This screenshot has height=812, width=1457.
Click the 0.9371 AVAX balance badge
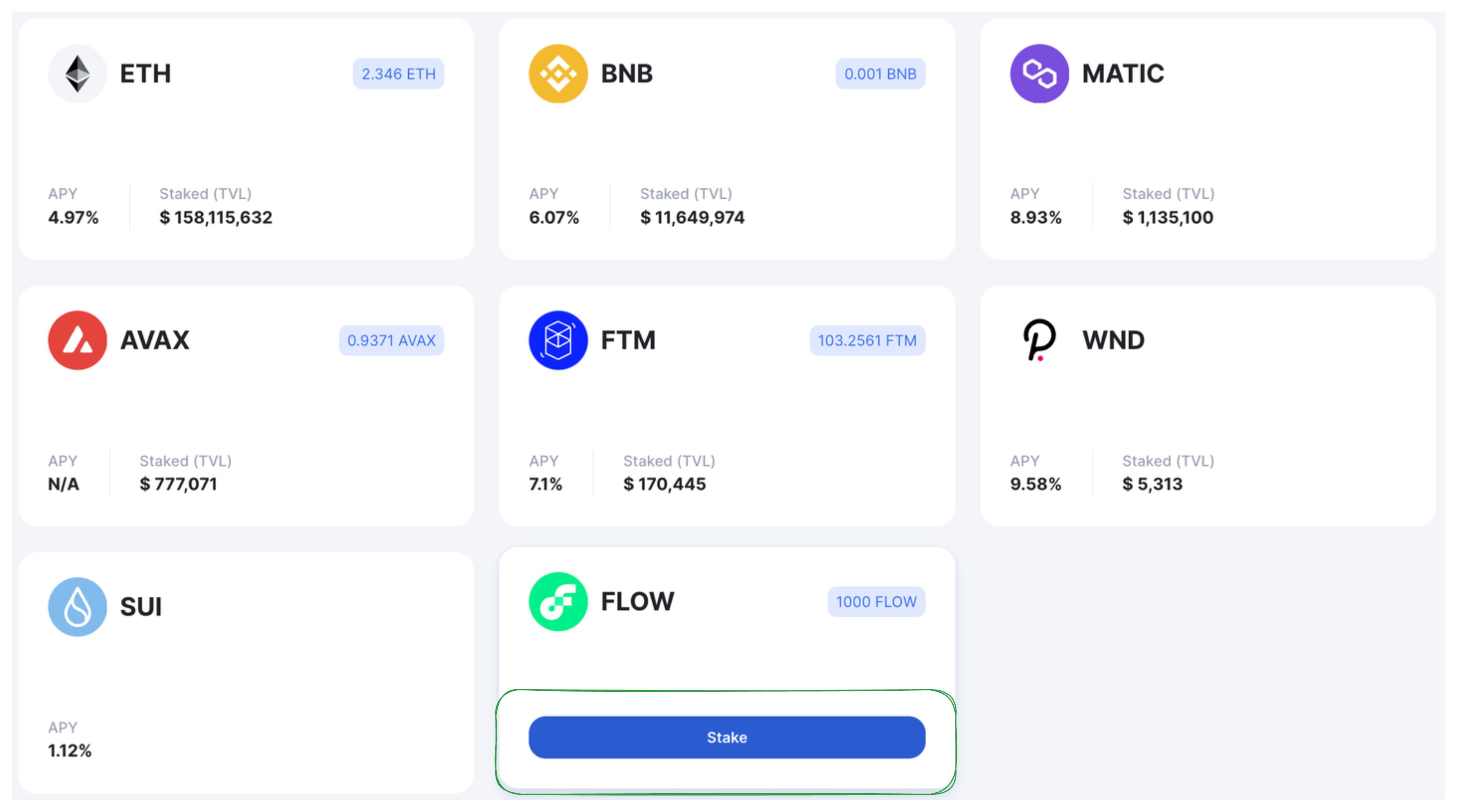pyautogui.click(x=392, y=340)
